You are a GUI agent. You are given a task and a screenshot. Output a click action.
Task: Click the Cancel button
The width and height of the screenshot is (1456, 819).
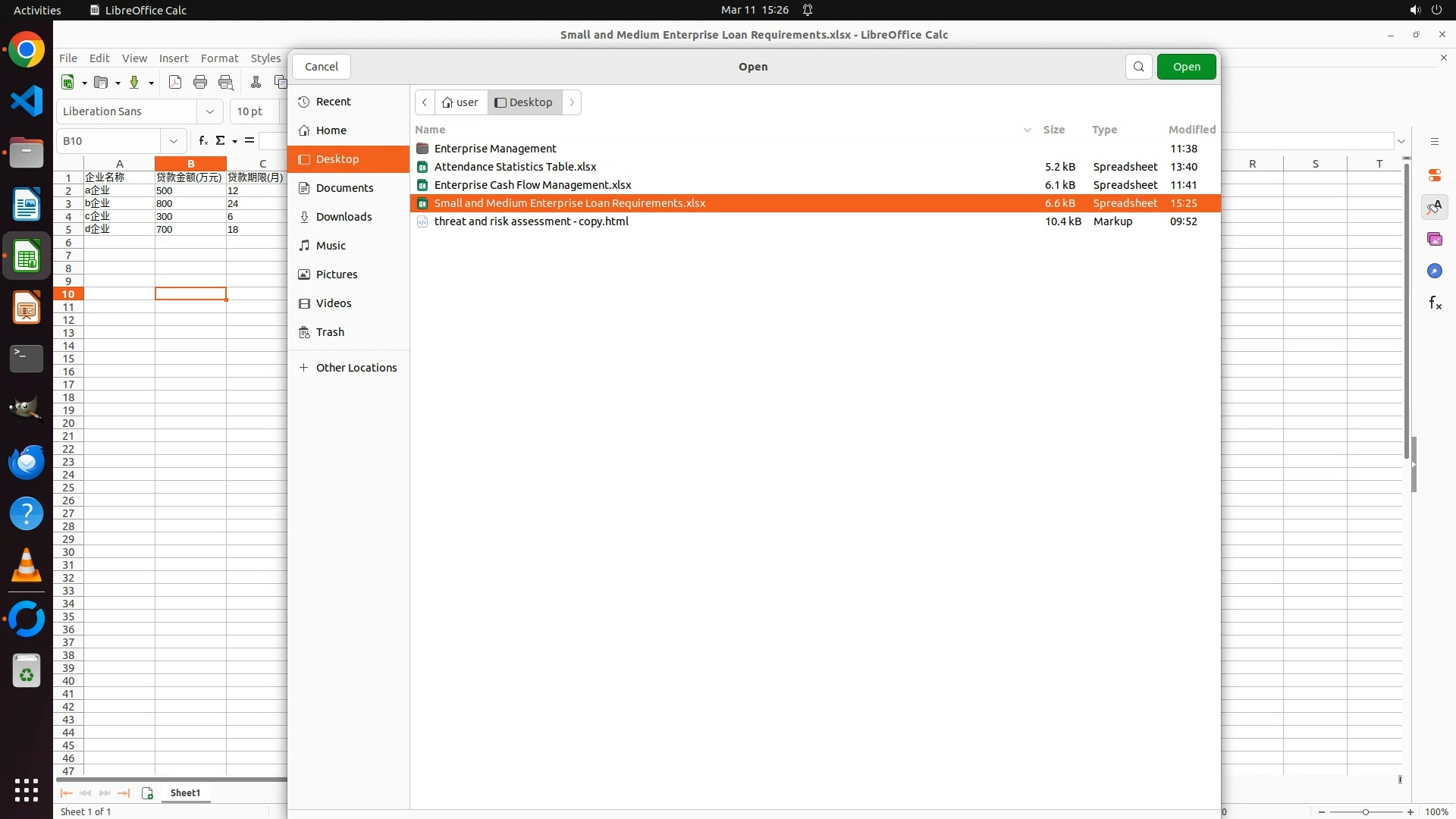click(x=321, y=67)
